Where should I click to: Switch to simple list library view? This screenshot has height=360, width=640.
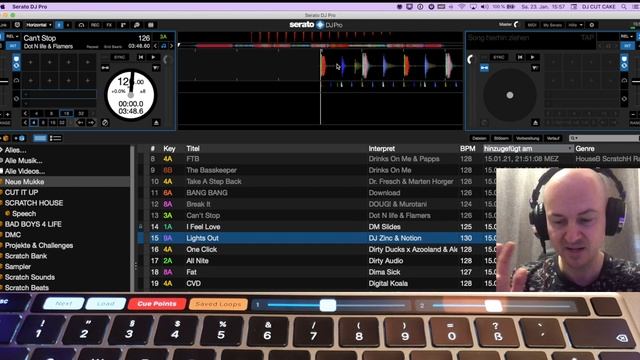pyautogui.click(x=40, y=138)
